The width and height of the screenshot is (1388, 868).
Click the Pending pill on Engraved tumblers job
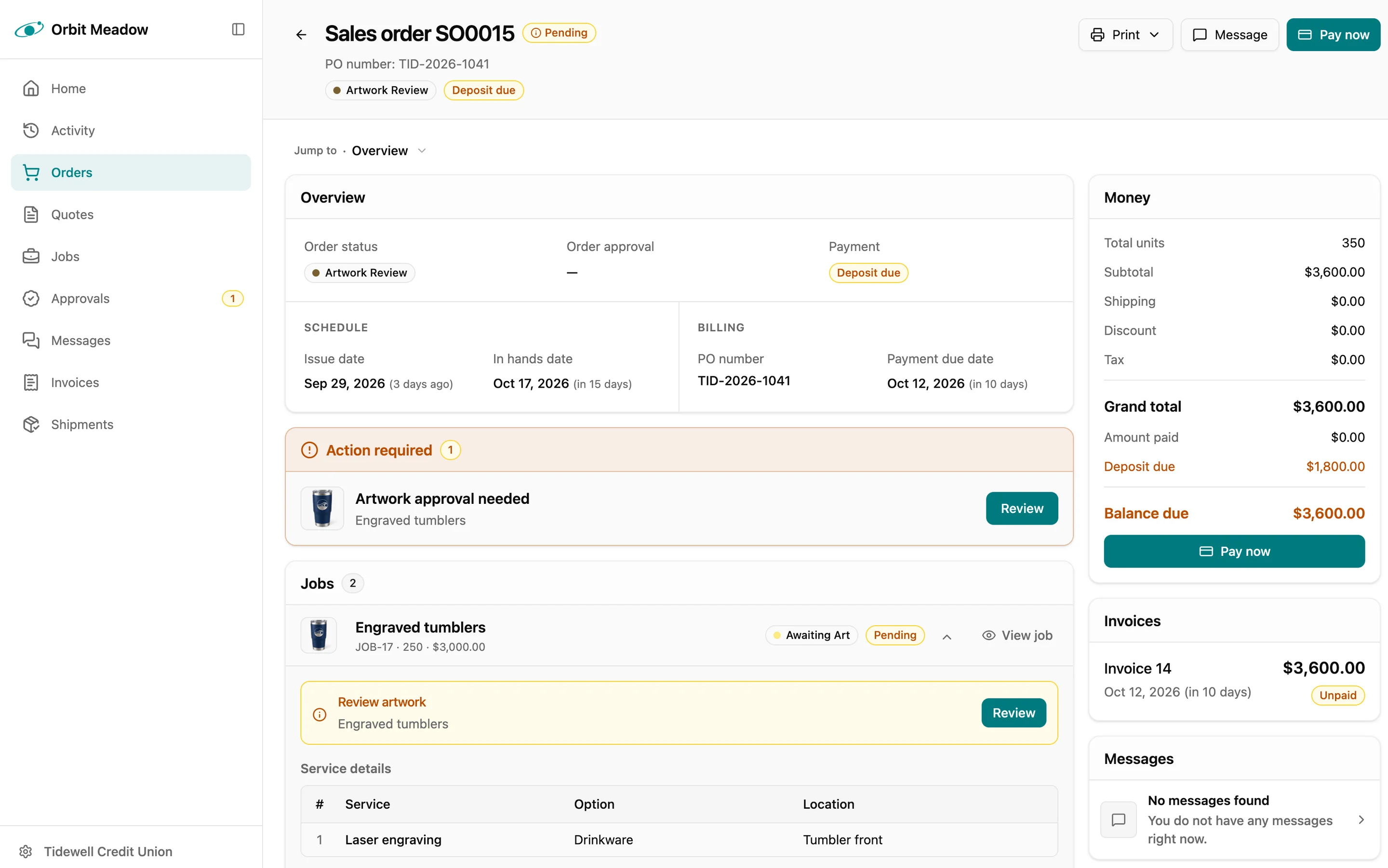pos(894,635)
